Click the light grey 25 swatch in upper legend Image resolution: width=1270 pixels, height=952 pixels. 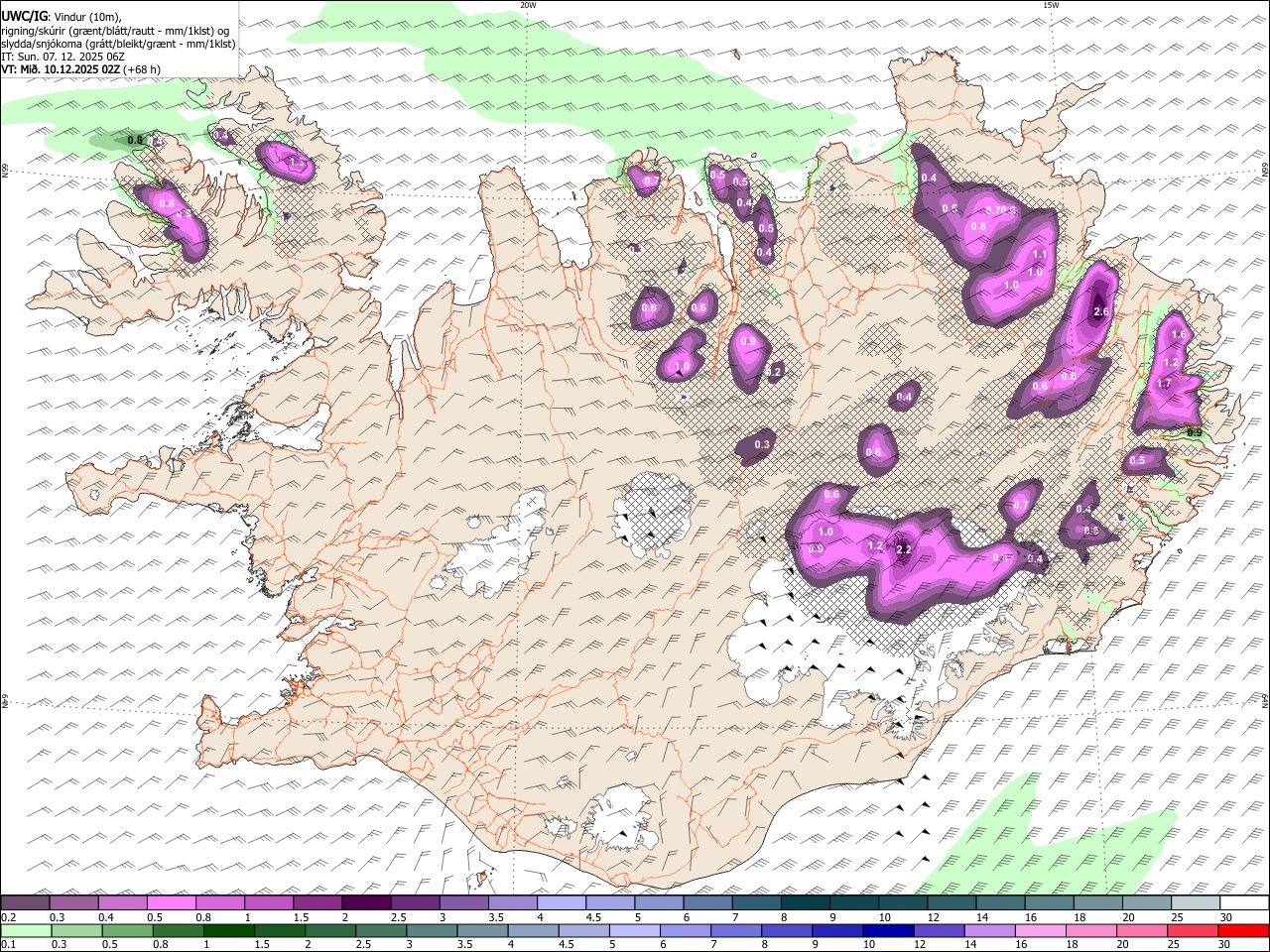click(1197, 902)
